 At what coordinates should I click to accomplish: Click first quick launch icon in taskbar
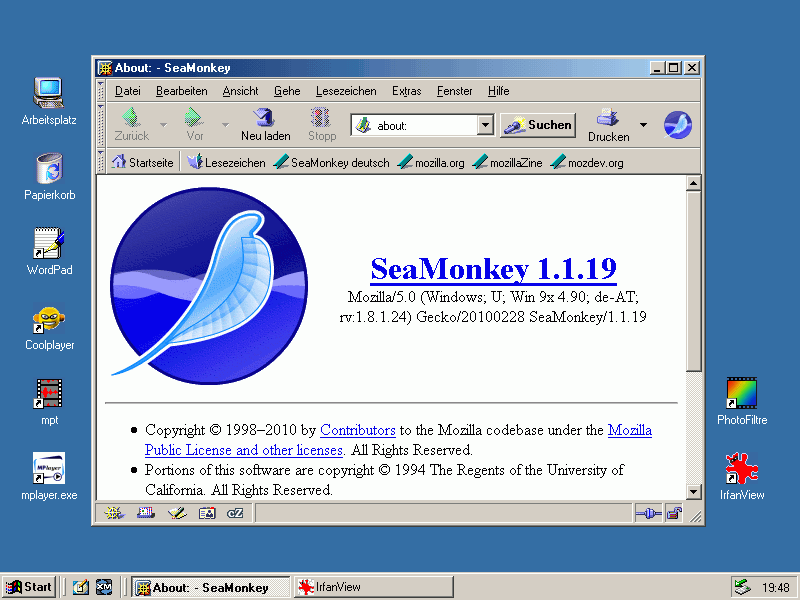[81, 587]
